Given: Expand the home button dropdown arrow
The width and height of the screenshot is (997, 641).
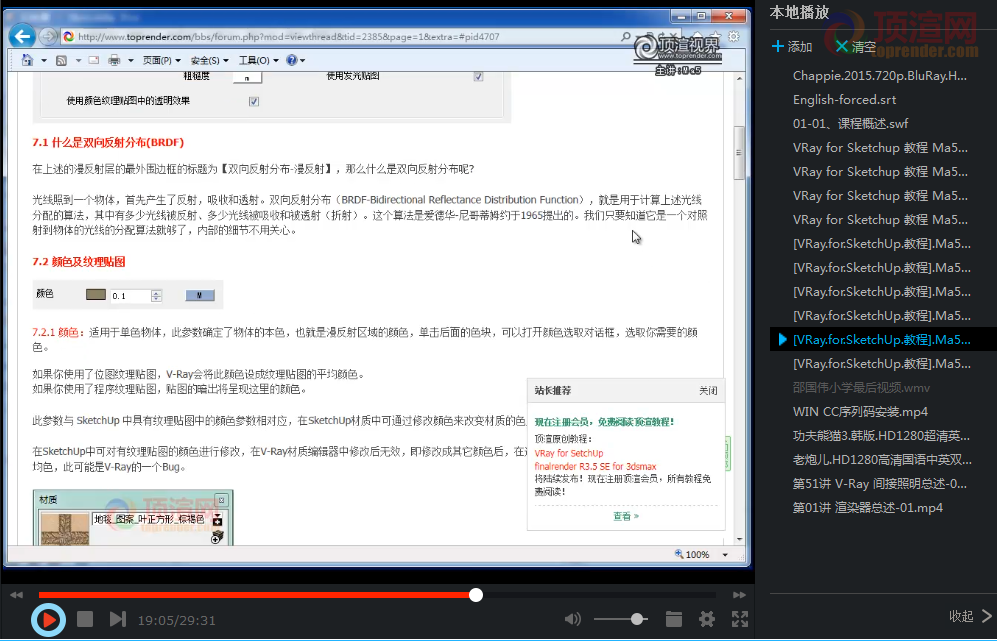Looking at the screenshot, I should 44,60.
